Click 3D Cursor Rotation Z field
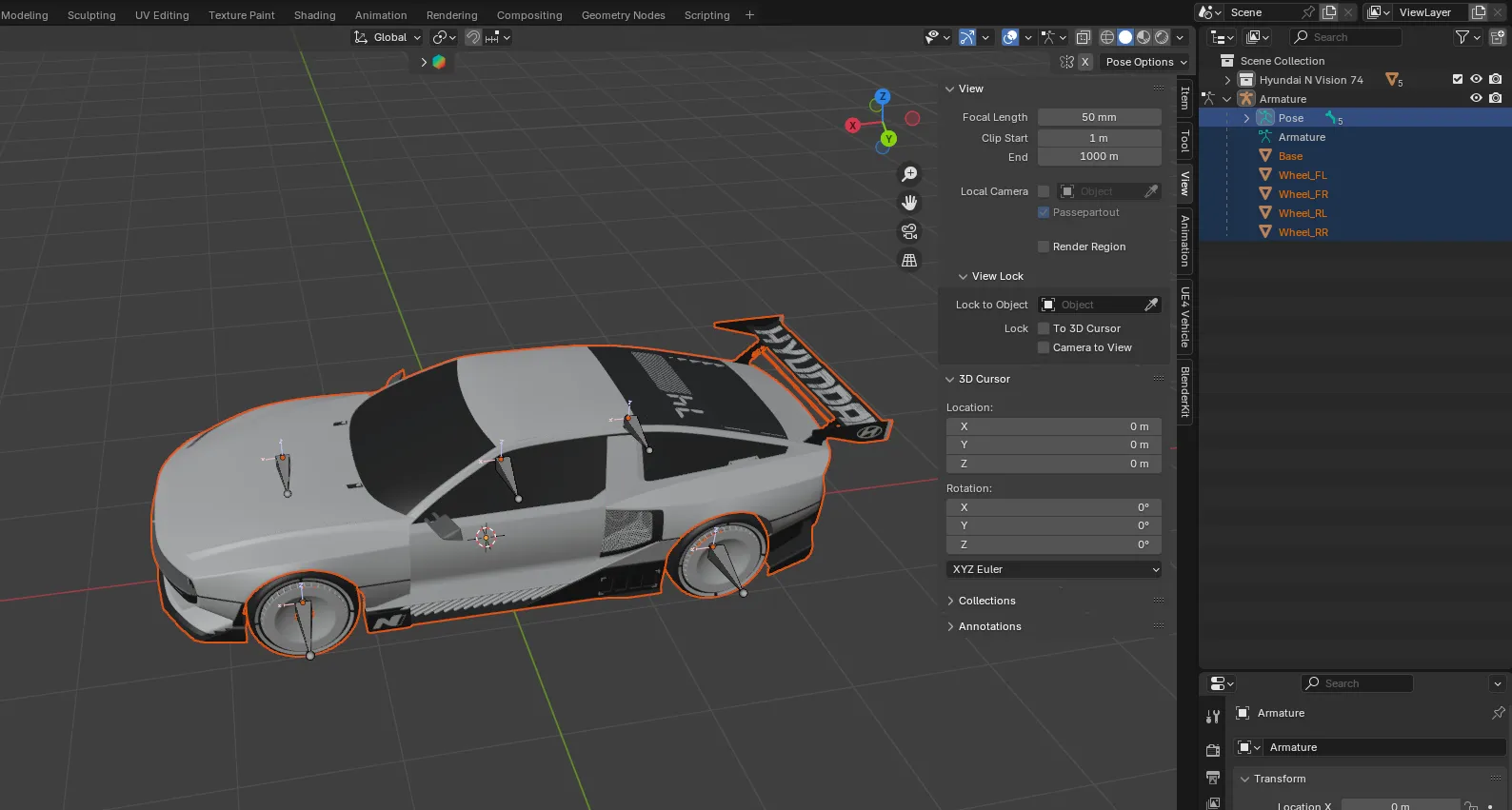Image resolution: width=1512 pixels, height=810 pixels. (1054, 544)
